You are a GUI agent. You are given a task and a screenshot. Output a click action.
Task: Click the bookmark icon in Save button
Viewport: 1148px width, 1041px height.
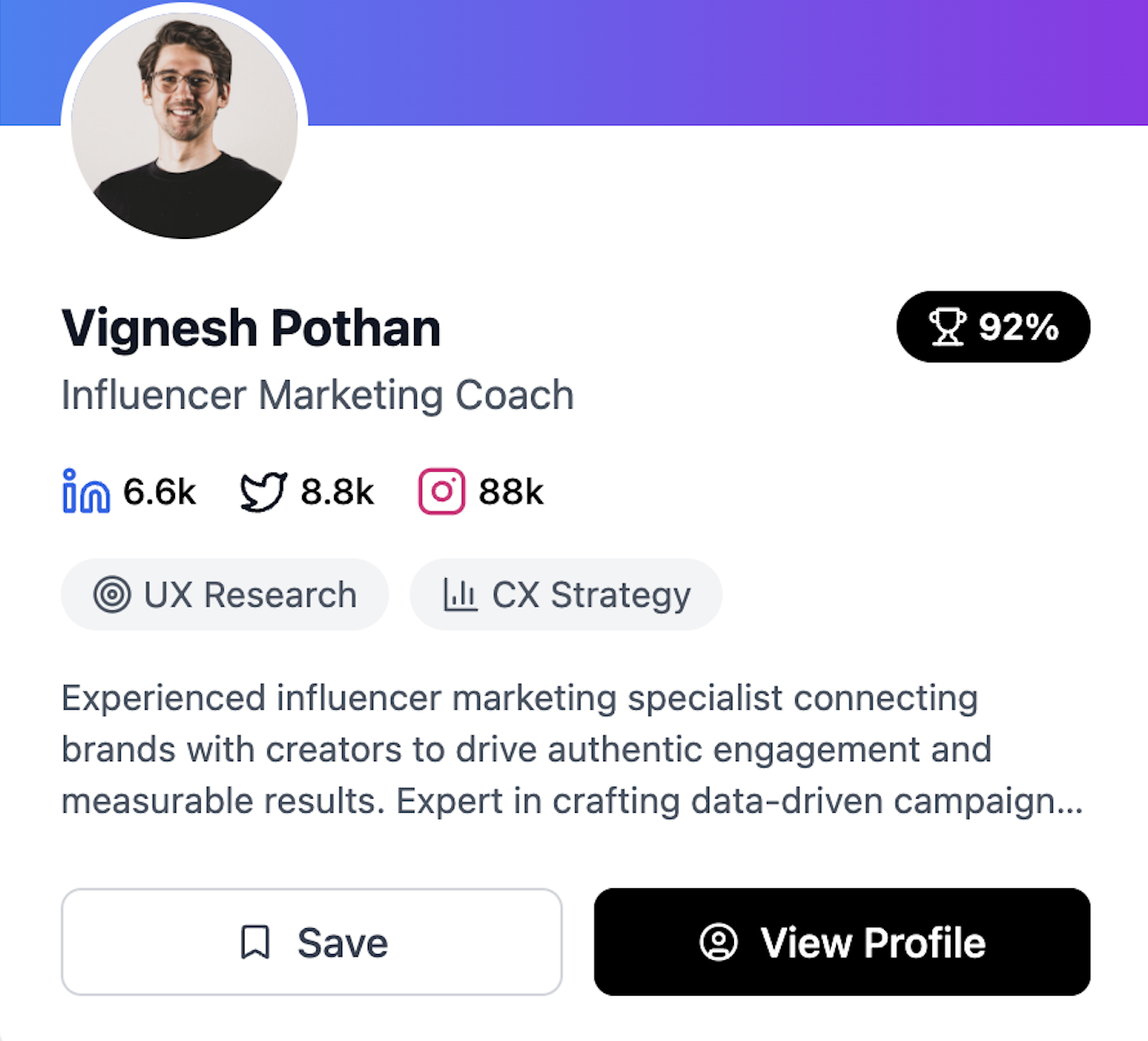[255, 942]
